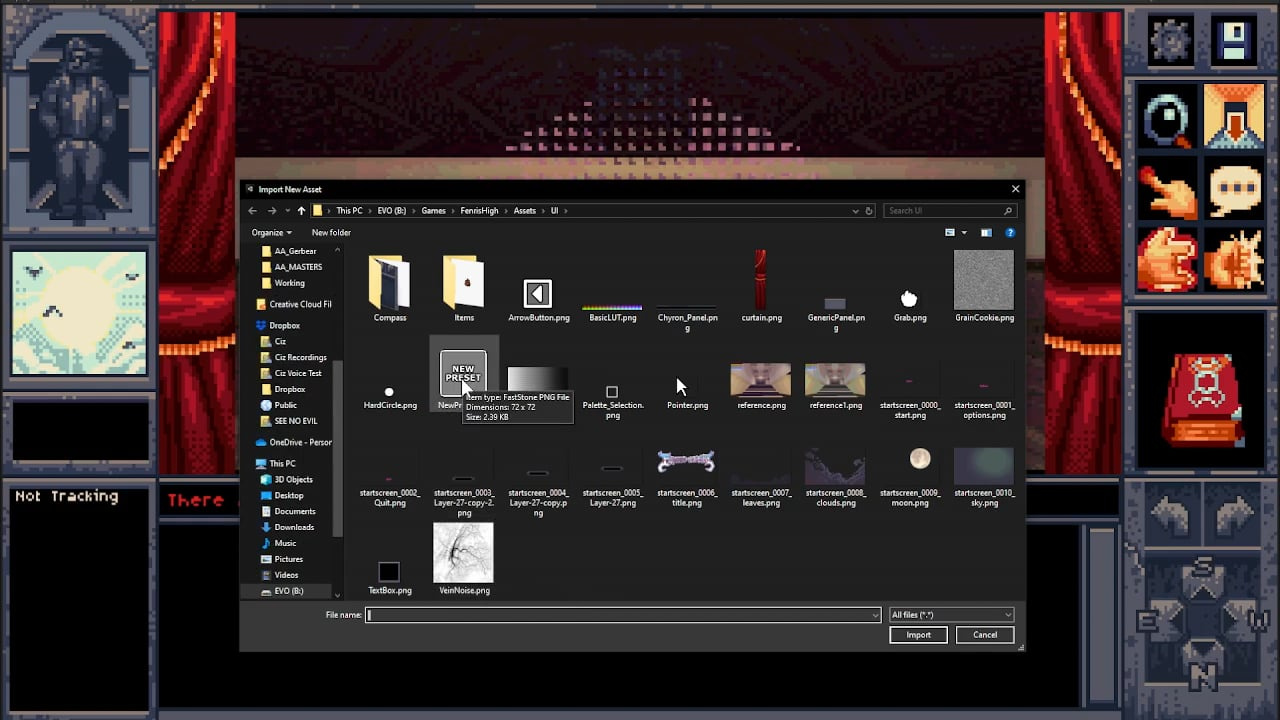Viewport: 1280px width, 720px height.
Task: Go back in the Import dialog
Action: [x=252, y=211]
